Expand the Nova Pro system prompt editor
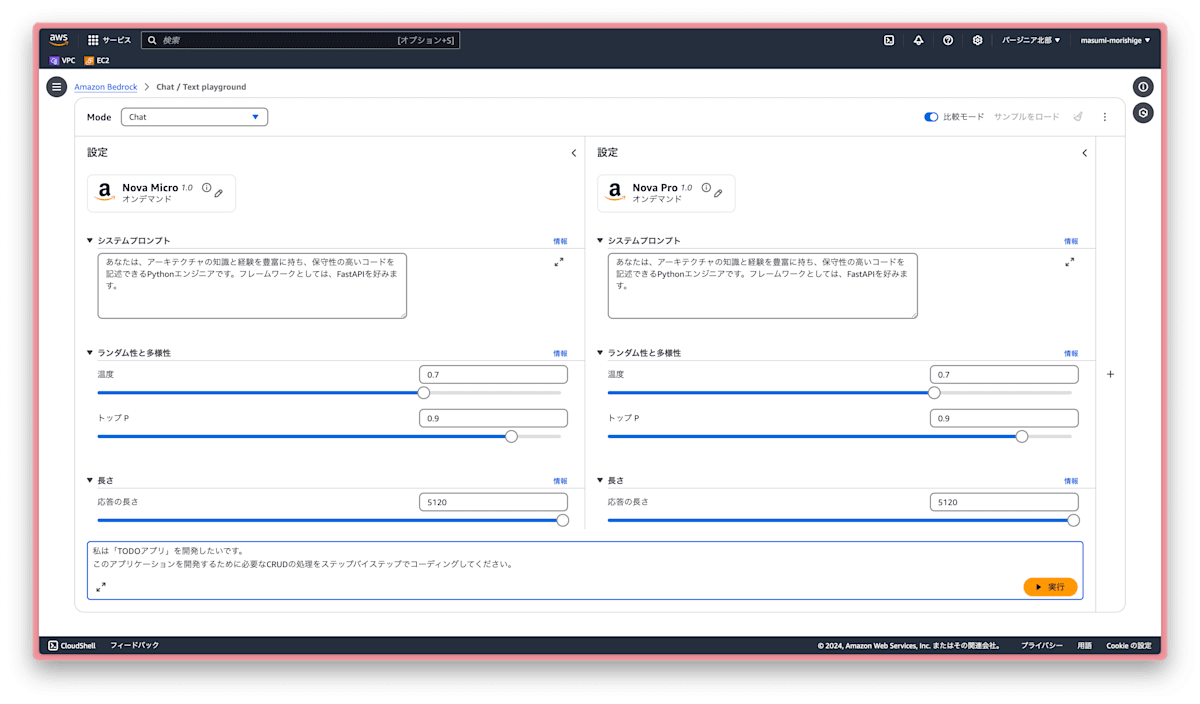 [x=1069, y=262]
